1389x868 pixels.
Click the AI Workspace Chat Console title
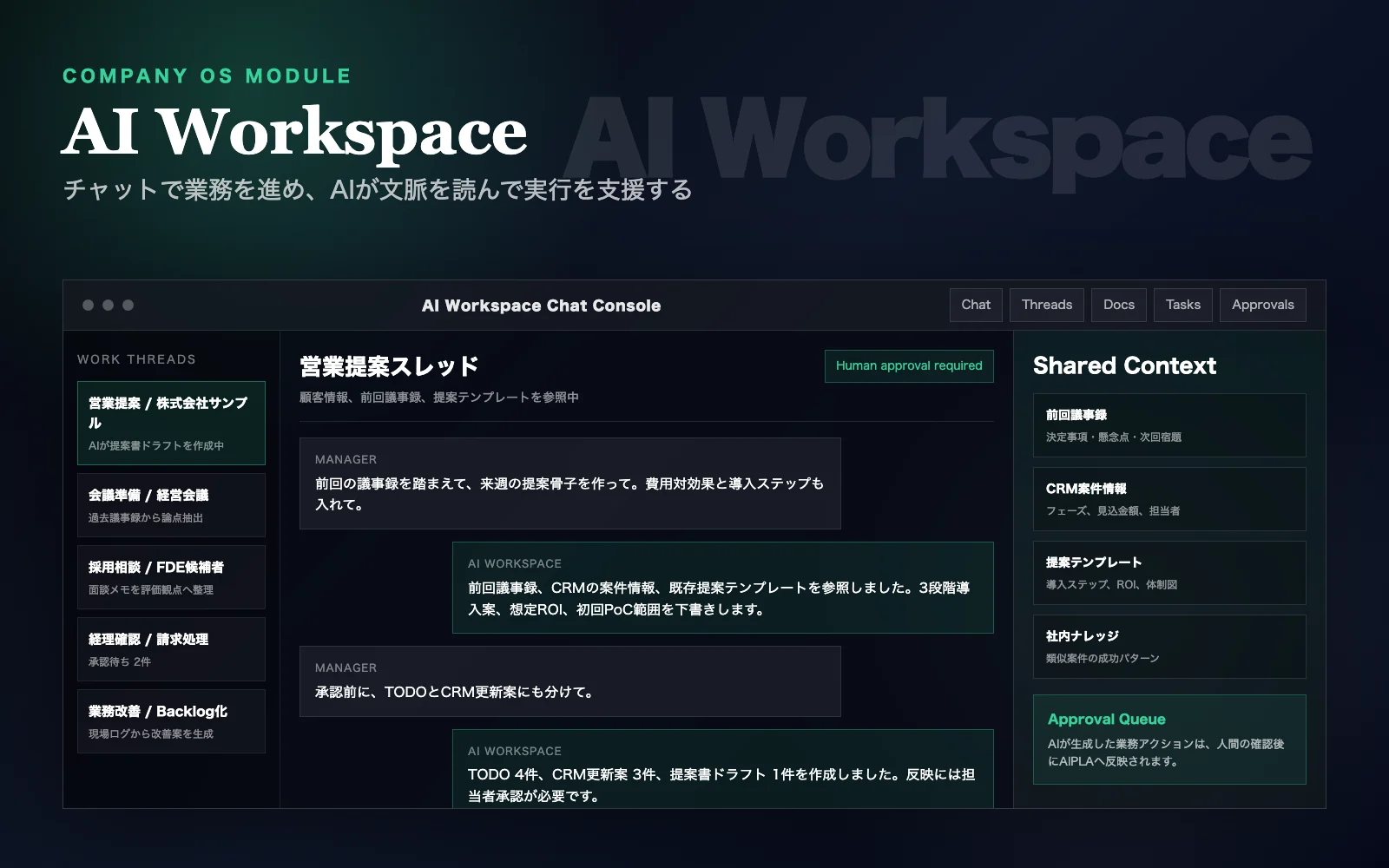(541, 306)
